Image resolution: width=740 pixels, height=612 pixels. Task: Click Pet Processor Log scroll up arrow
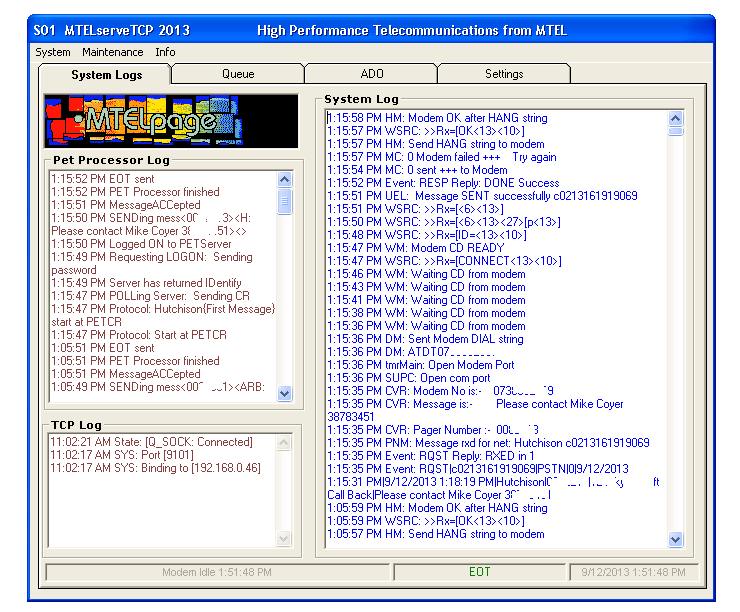tap(285, 179)
